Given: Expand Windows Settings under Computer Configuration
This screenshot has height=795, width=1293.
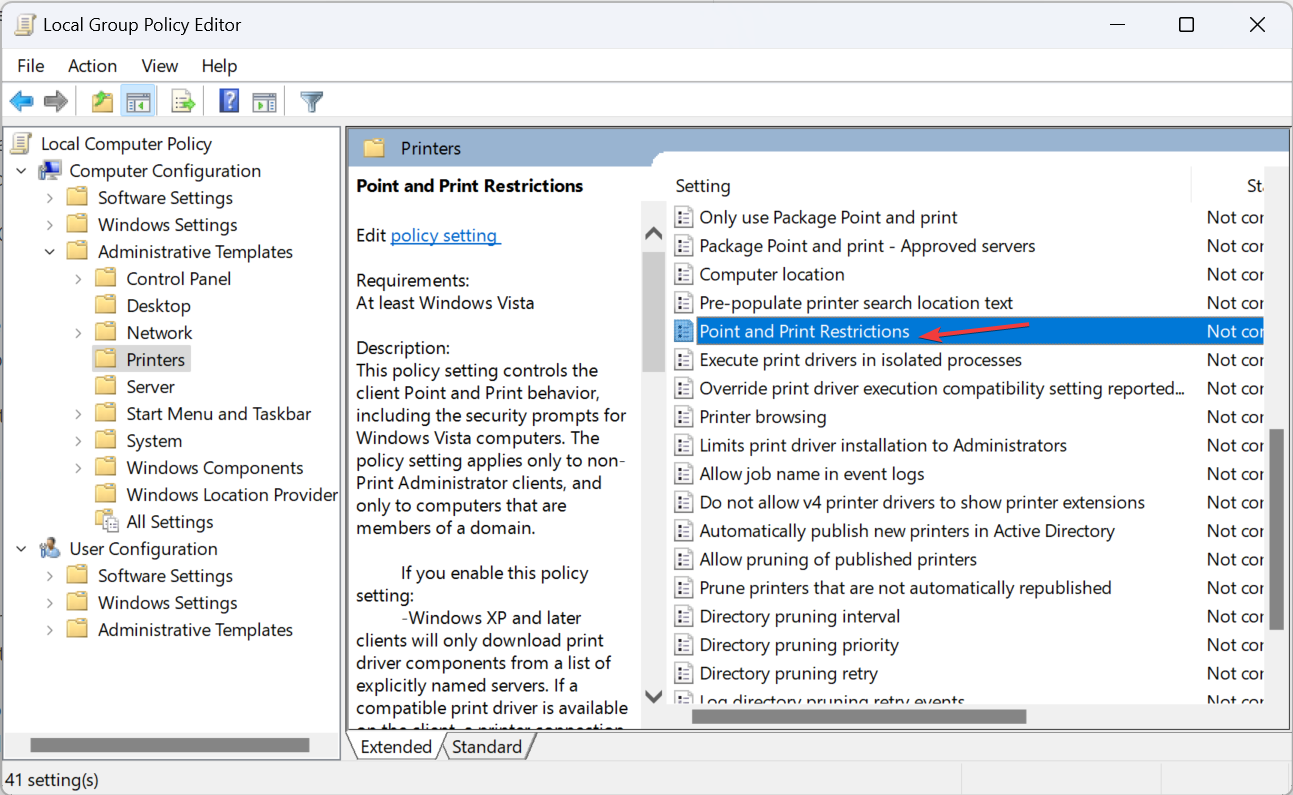Looking at the screenshot, I should [x=50, y=225].
